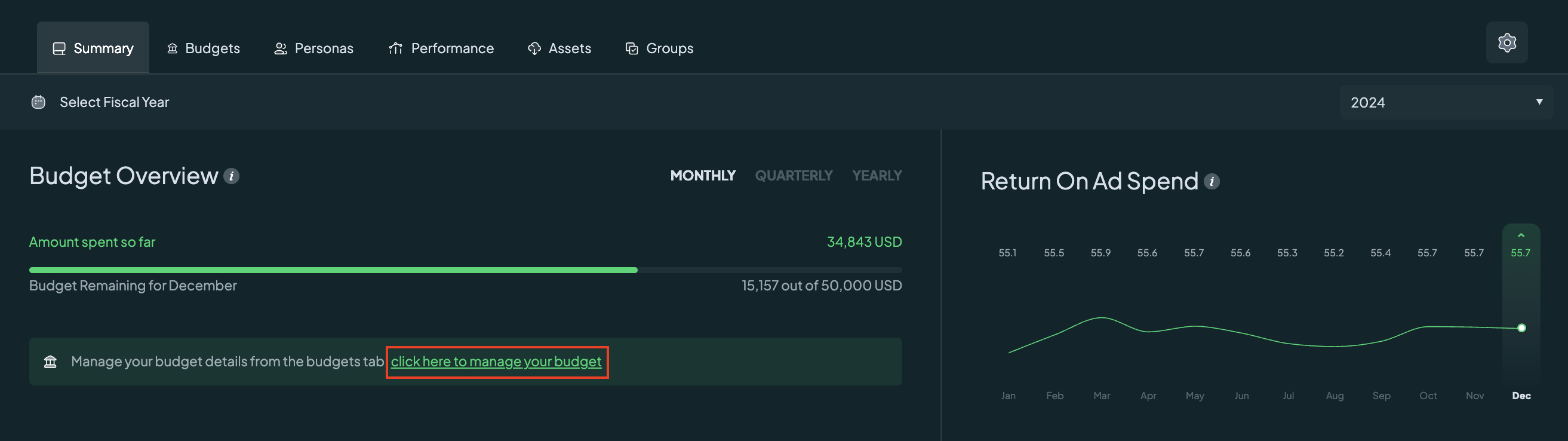Follow 'click here to manage your budget' link

[x=496, y=362]
